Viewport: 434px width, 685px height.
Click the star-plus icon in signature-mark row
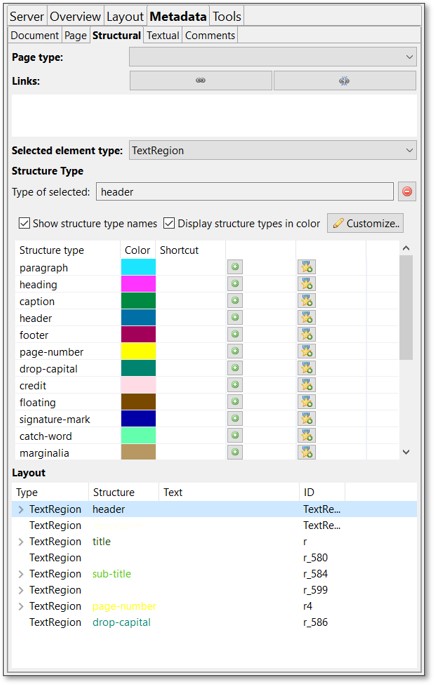coord(306,419)
